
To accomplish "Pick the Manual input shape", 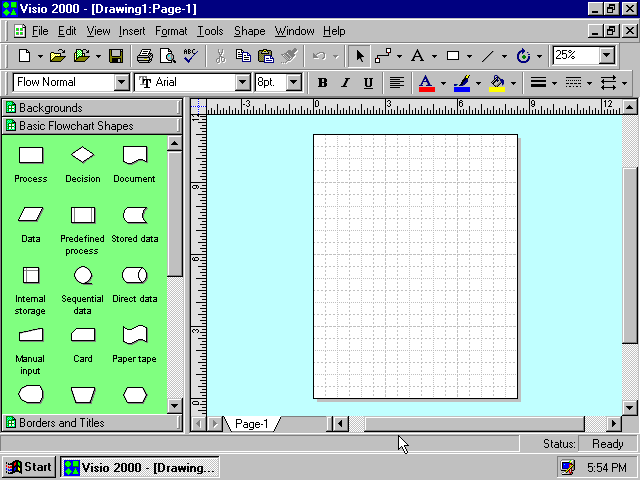I will [x=31, y=335].
